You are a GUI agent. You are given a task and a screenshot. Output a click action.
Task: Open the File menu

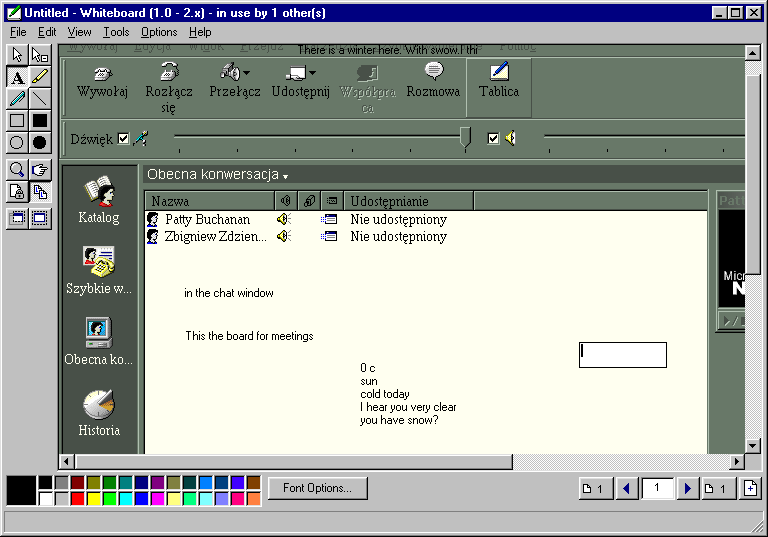[18, 32]
